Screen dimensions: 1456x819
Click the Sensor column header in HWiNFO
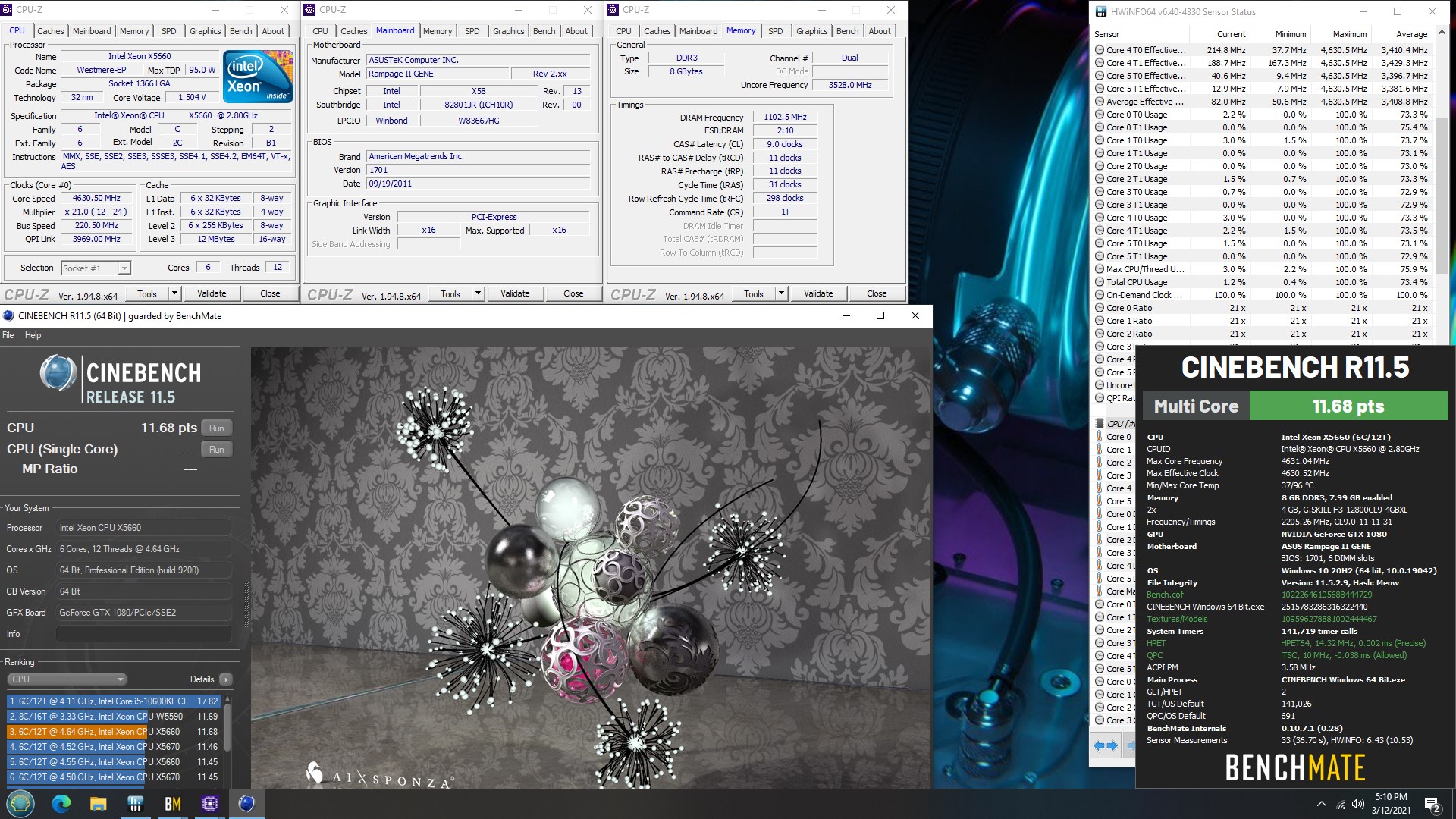[1140, 34]
